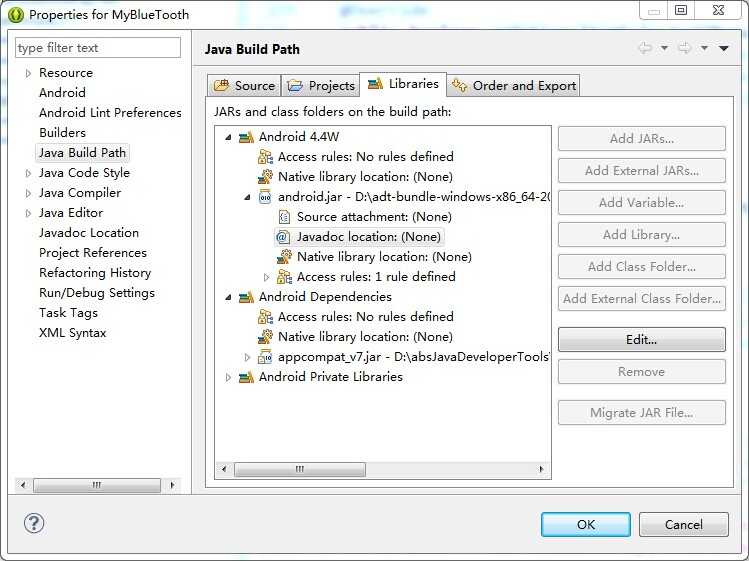The image size is (749, 561).
Task: Select Refactoring History item
Action: click(x=95, y=273)
